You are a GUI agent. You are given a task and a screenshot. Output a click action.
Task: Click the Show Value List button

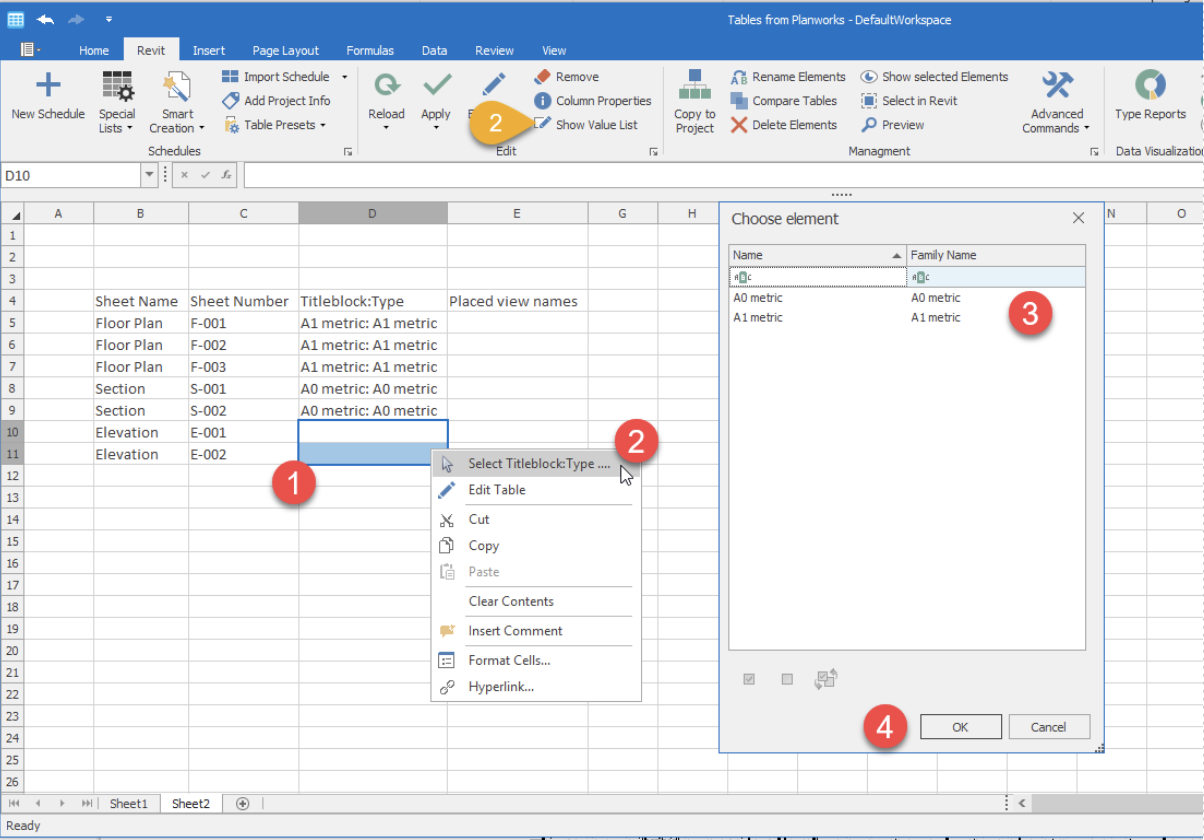[x=586, y=125]
